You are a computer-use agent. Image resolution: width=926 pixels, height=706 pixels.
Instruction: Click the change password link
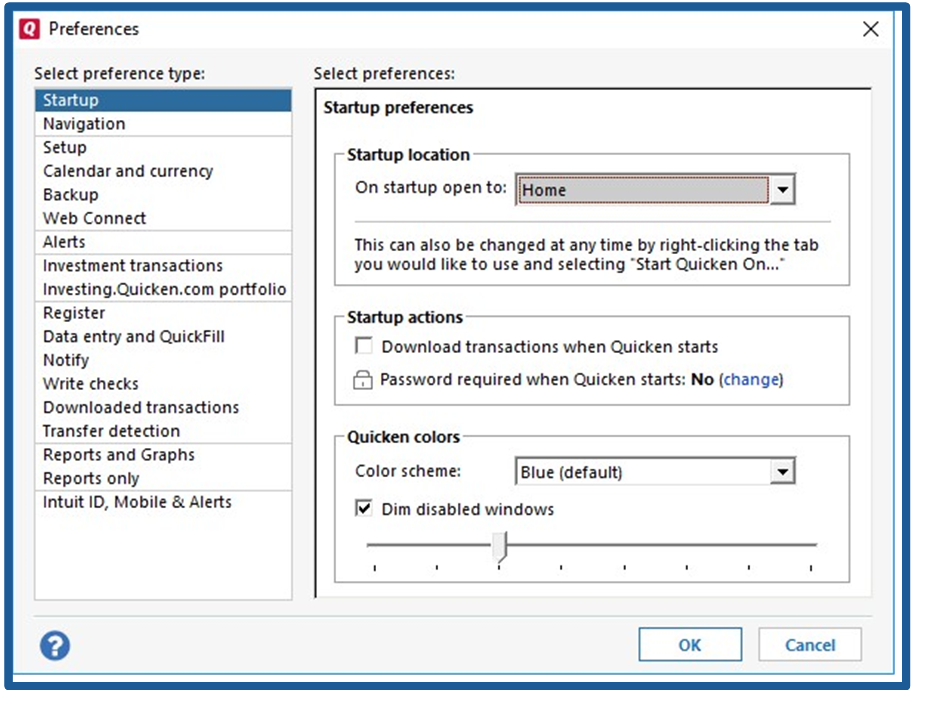pos(752,380)
